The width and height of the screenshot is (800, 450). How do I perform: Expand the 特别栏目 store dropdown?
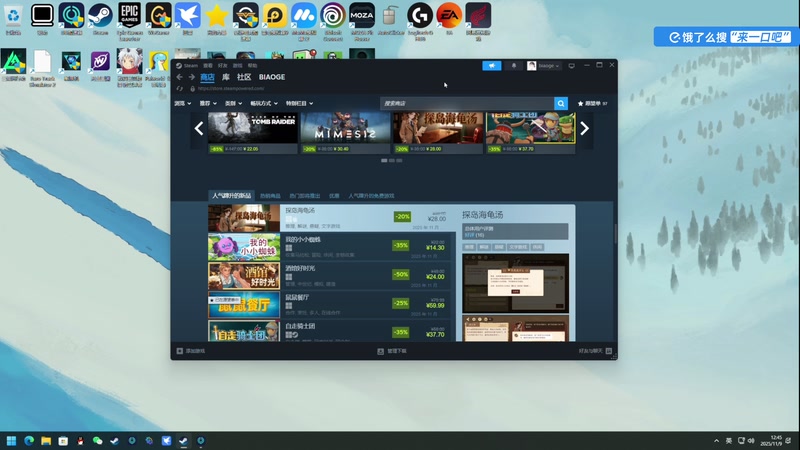299,103
